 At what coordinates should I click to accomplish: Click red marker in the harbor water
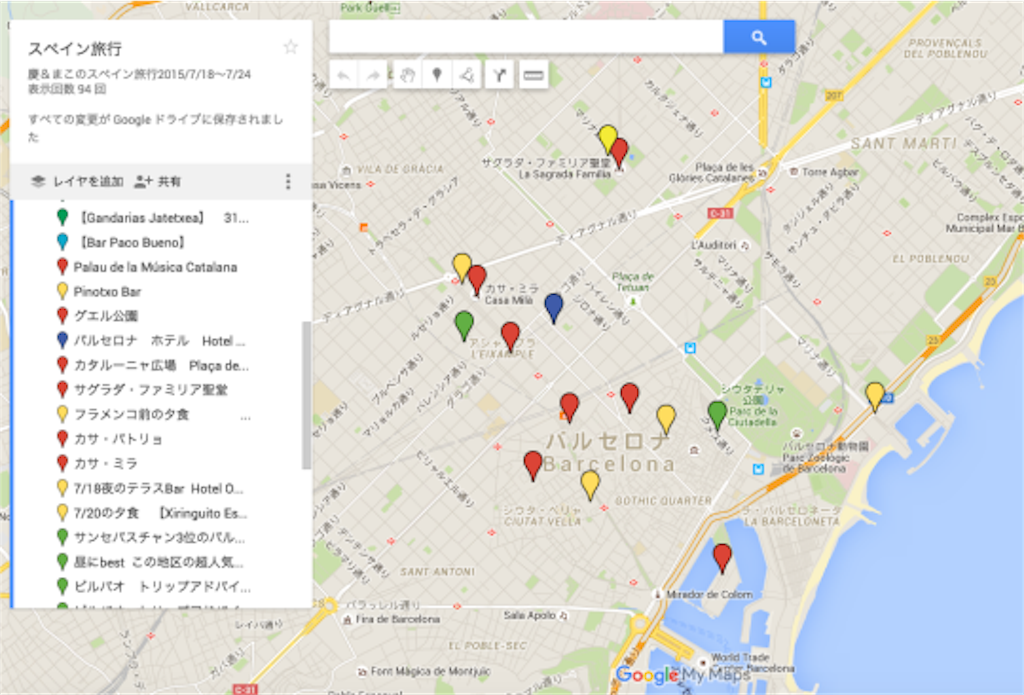click(722, 557)
